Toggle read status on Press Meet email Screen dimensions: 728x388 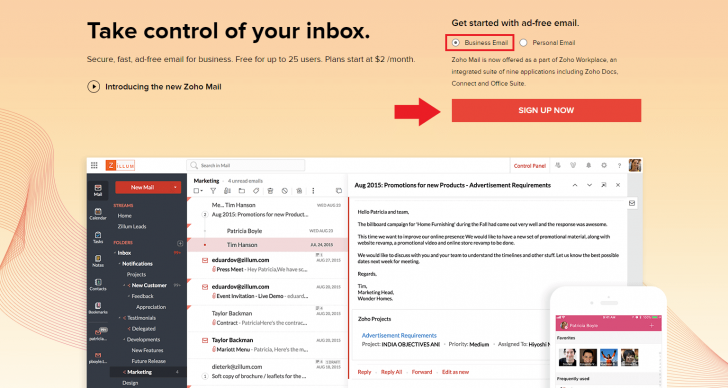[205, 260]
